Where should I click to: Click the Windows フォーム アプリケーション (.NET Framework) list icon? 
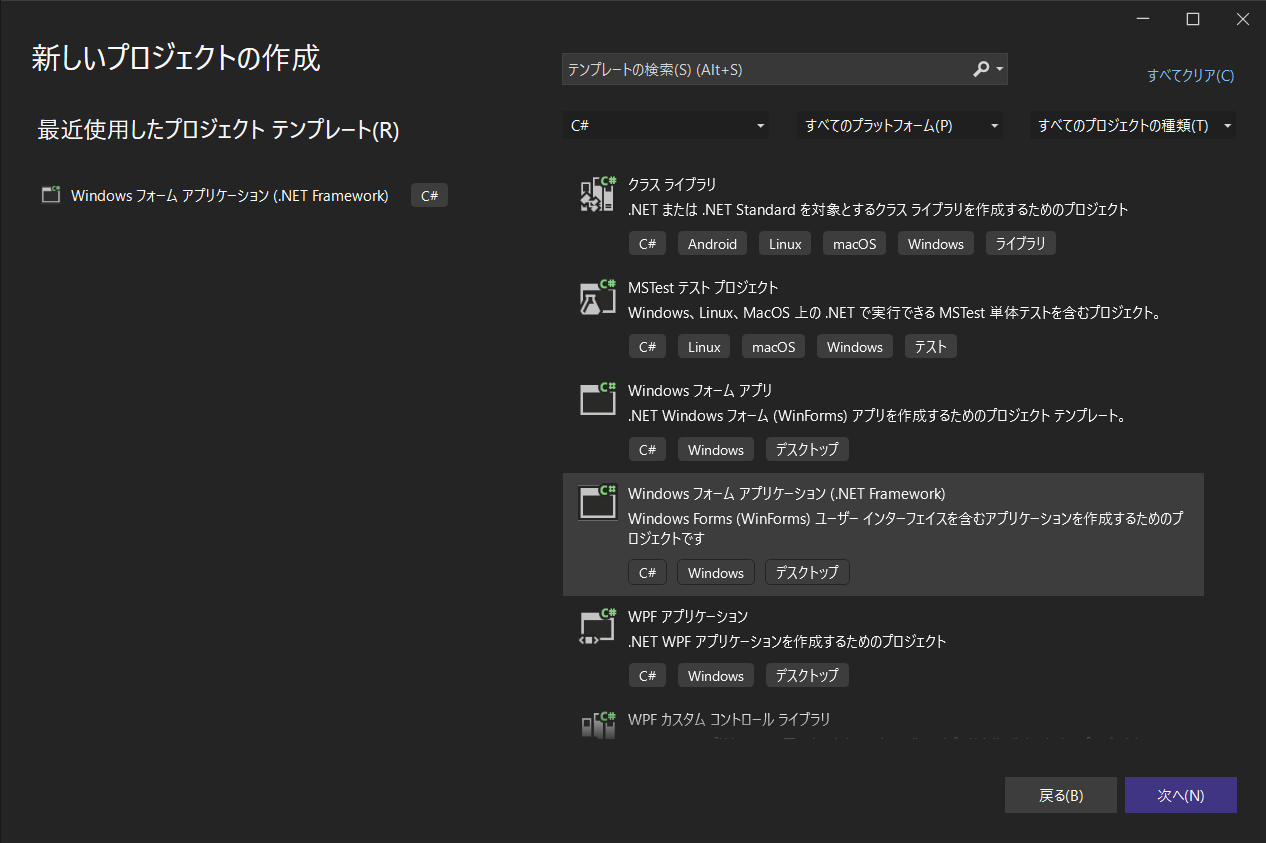598,502
